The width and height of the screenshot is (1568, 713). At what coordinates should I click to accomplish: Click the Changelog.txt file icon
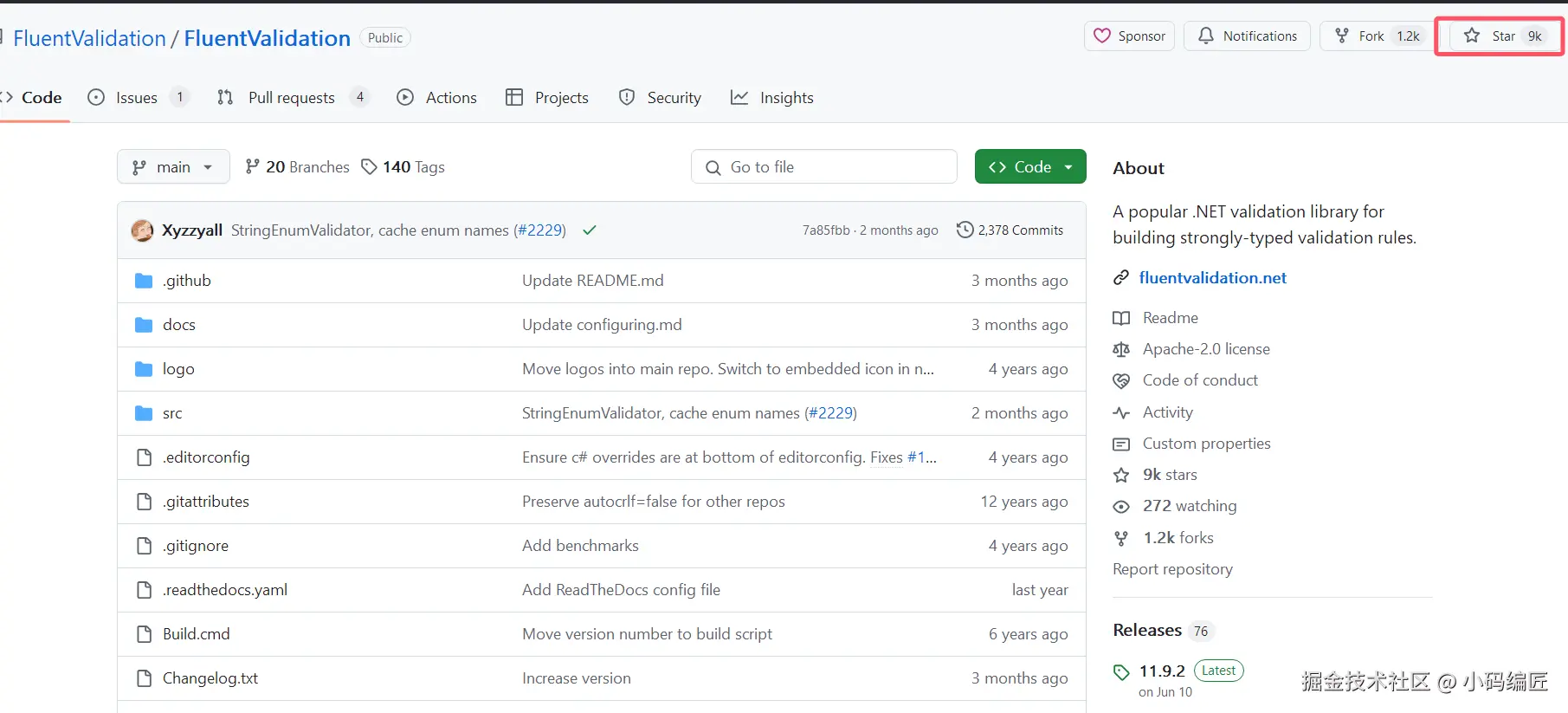pyautogui.click(x=144, y=678)
